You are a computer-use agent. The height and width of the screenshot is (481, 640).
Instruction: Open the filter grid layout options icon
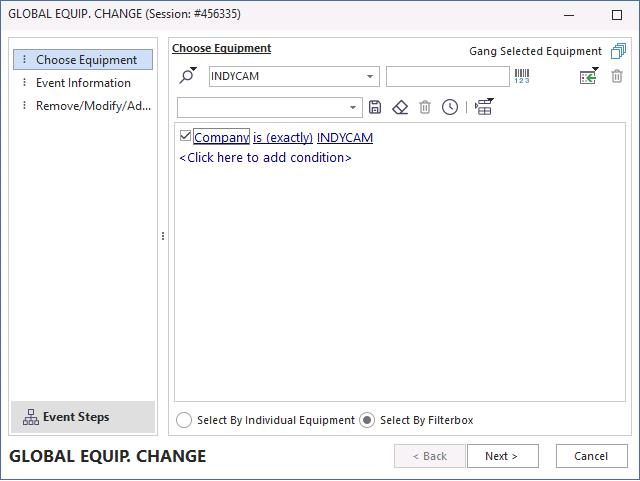coord(484,107)
